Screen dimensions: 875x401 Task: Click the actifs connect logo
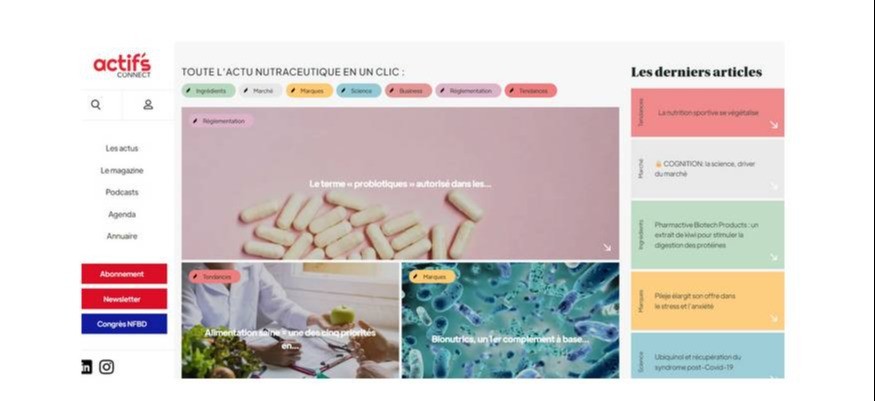click(122, 66)
